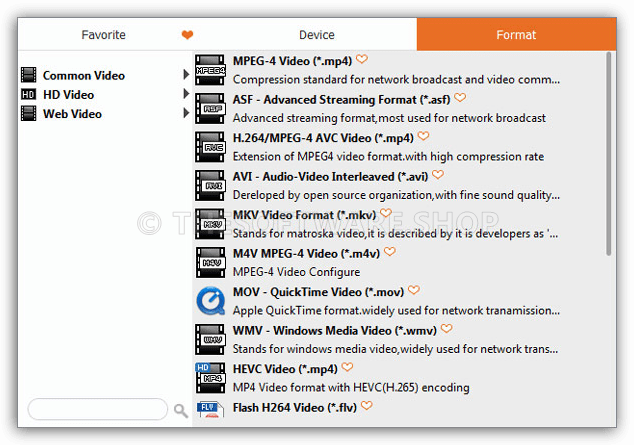
Task: Select the M4V format film icon
Action: (210, 263)
